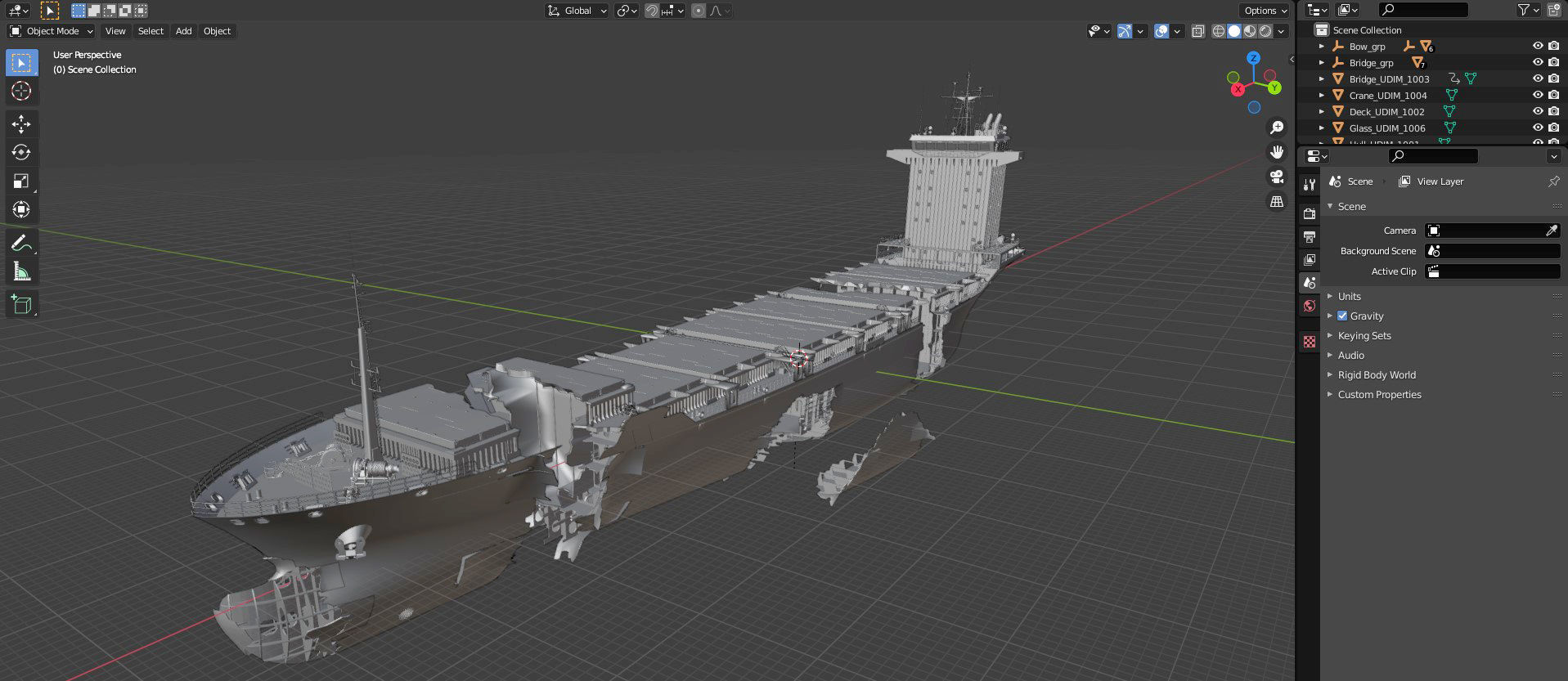Click the new collection icon in outliner

(1553, 10)
